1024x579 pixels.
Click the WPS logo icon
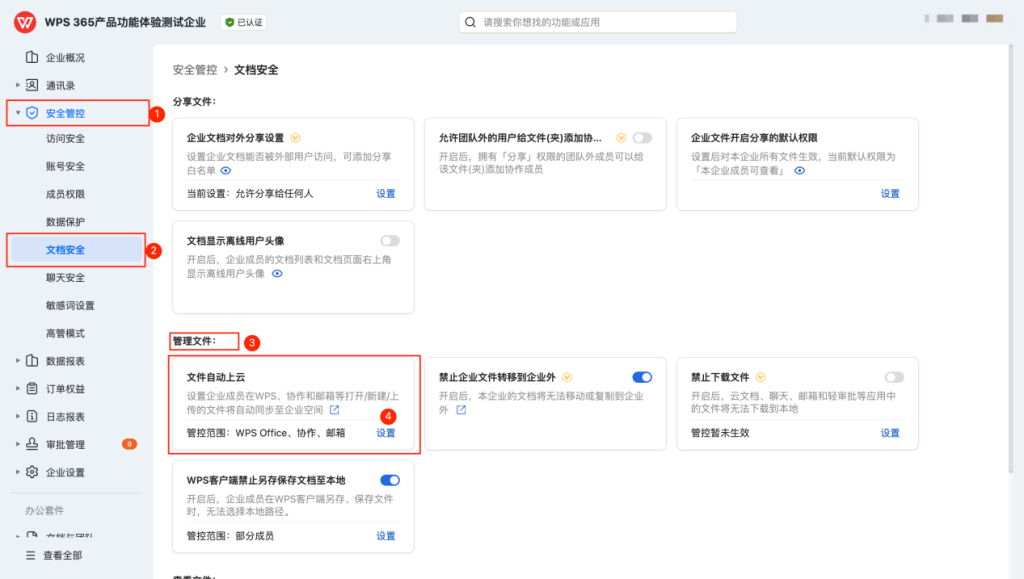(25, 22)
